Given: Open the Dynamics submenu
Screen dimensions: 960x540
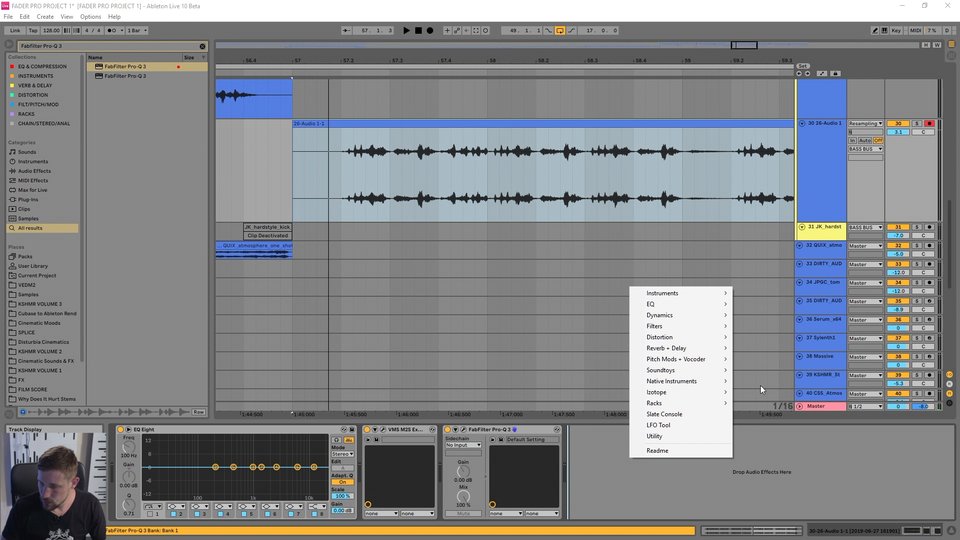Looking at the screenshot, I should [x=681, y=315].
